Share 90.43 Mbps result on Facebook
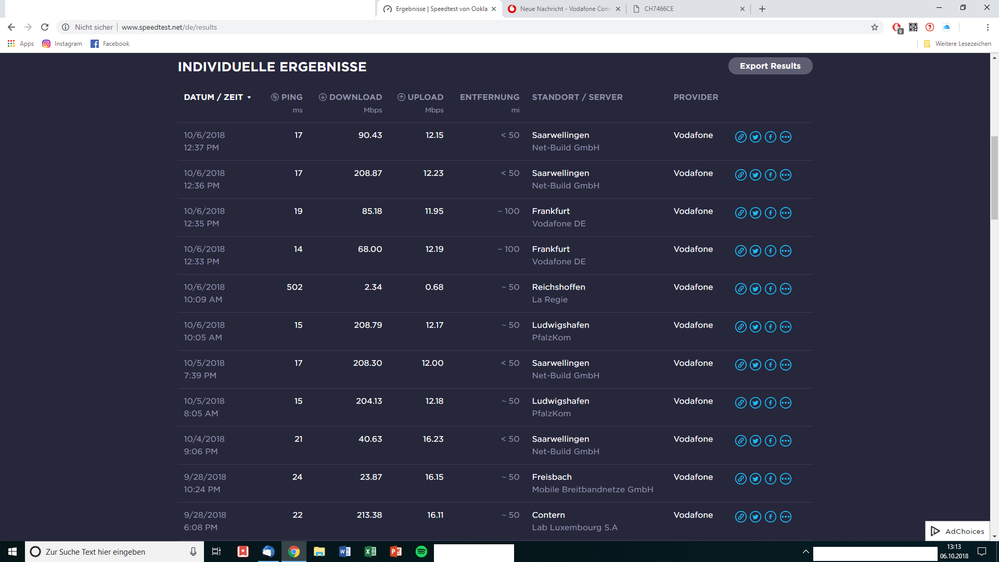The height and width of the screenshot is (562, 999). 770,137
